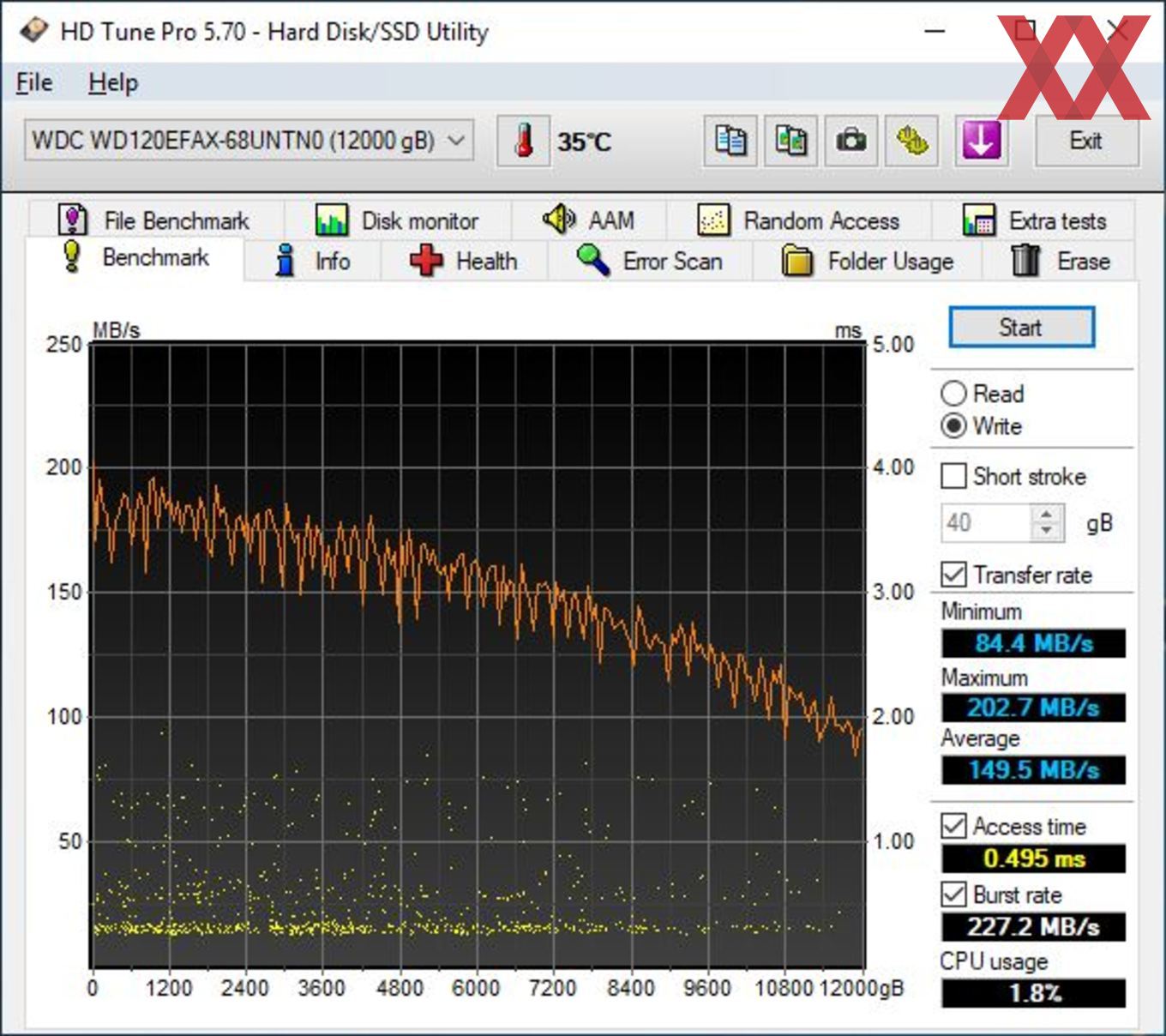
Task: Select the Read radio button
Action: [x=953, y=394]
